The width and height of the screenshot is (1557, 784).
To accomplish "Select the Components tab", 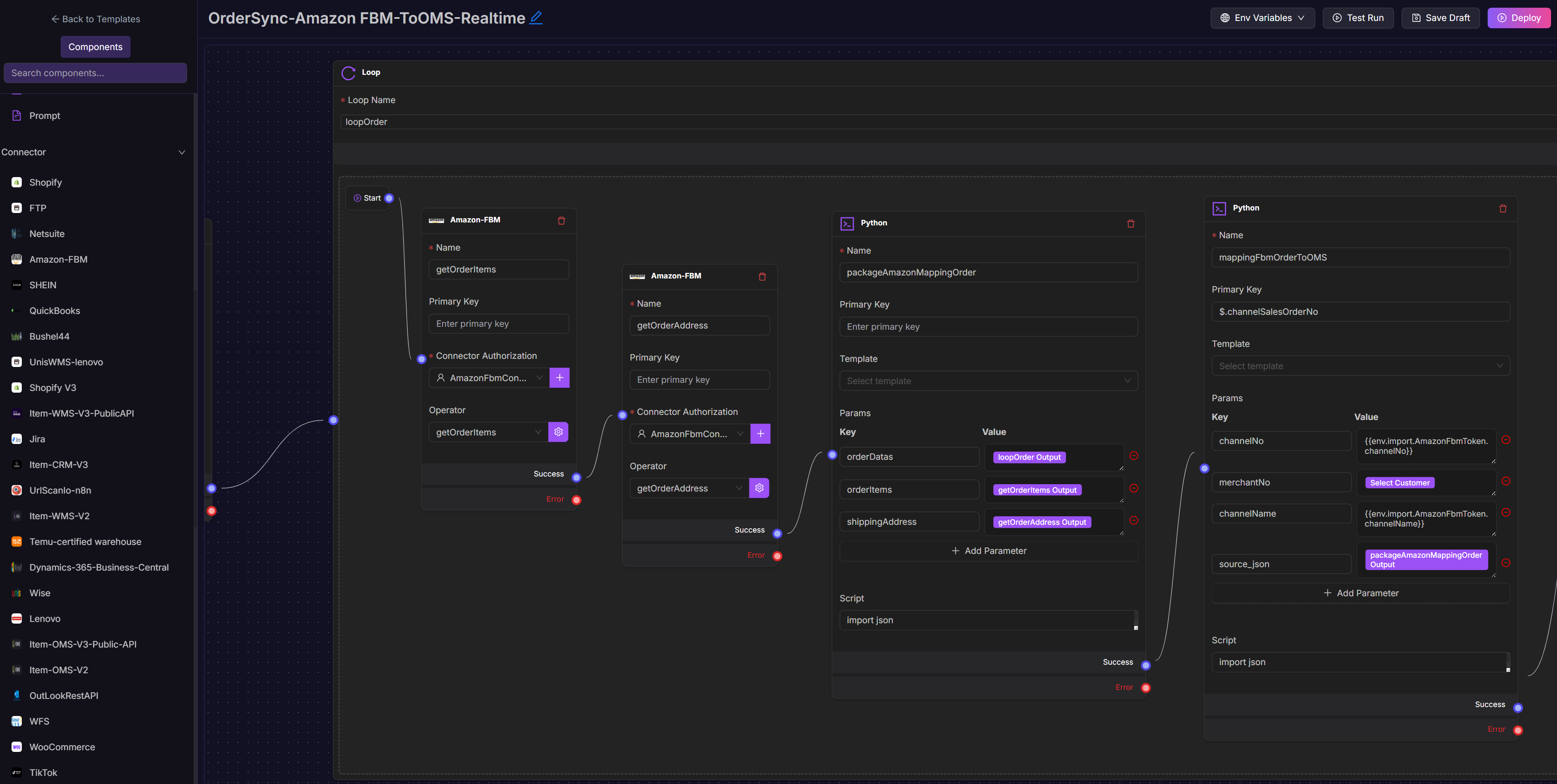I will pos(95,47).
